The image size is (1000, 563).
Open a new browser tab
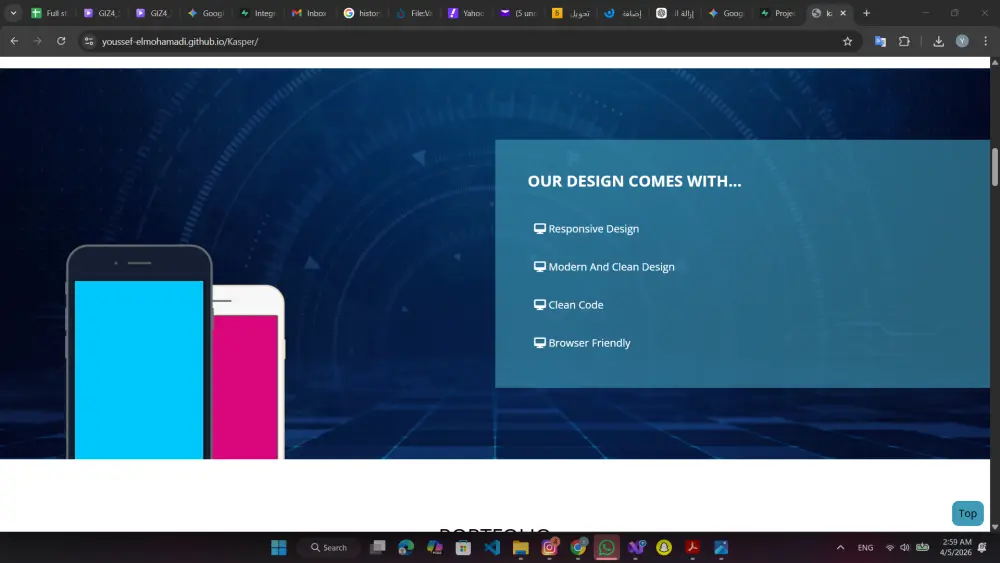point(866,13)
